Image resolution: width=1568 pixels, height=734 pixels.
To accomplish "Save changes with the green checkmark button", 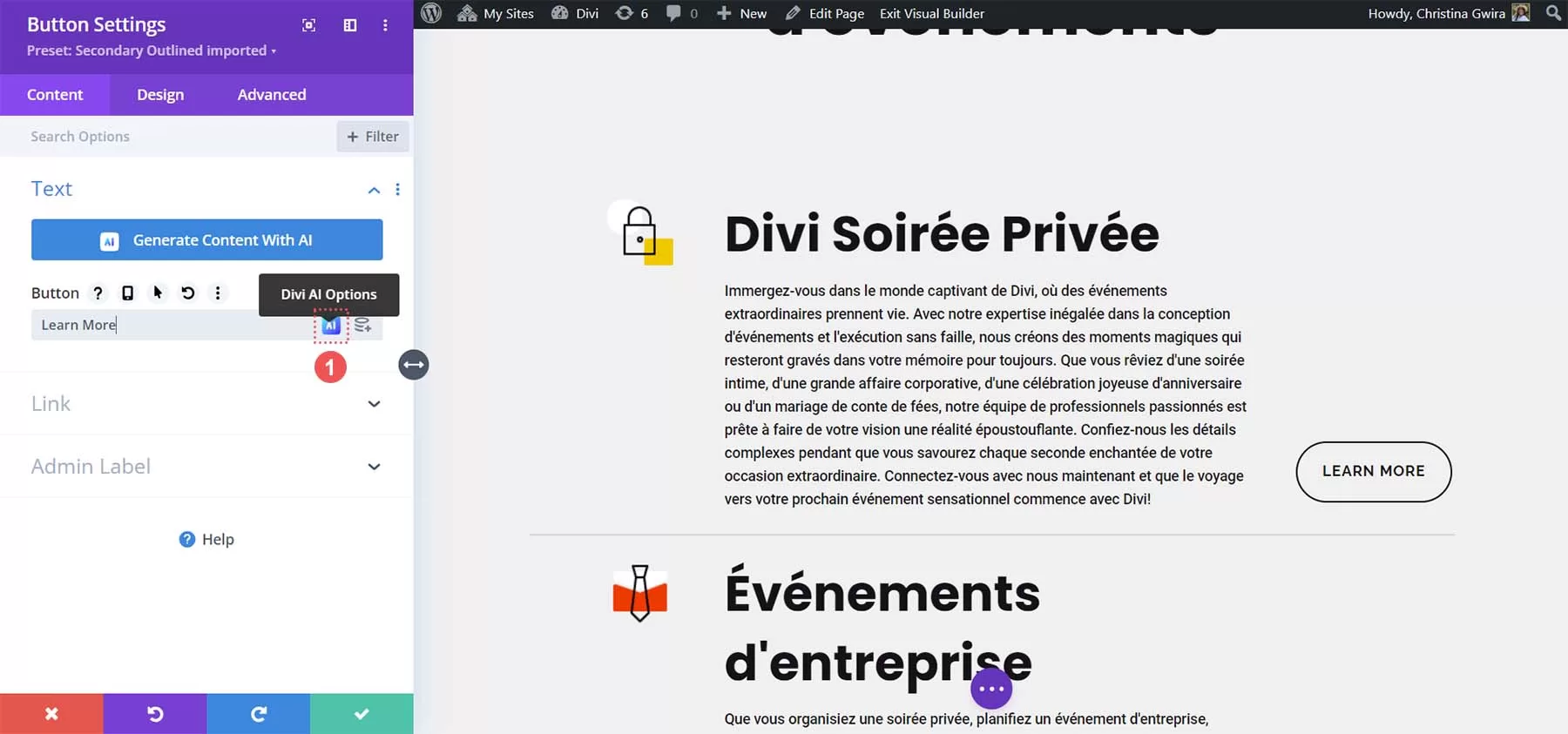I will [362, 714].
